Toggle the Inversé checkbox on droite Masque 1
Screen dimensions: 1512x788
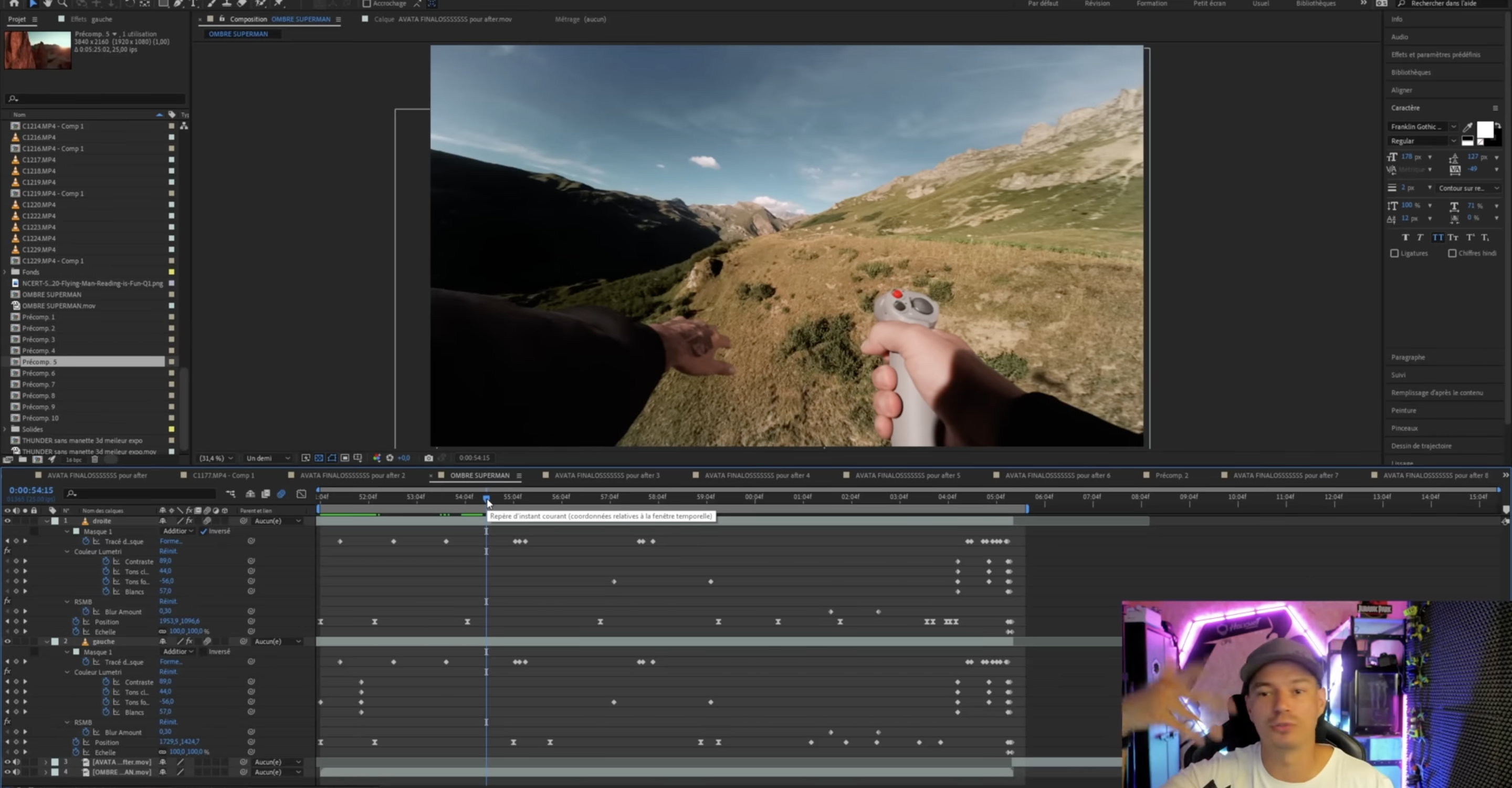[x=204, y=532]
